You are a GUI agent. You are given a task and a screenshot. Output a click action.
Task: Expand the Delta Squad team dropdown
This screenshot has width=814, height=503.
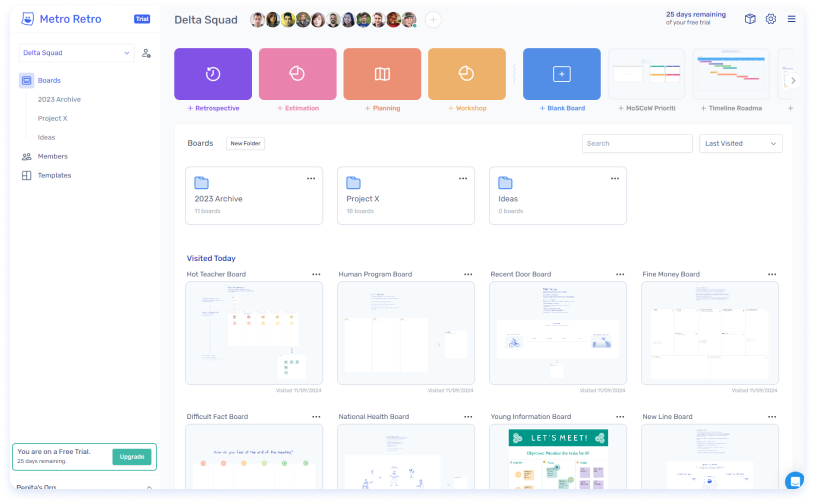click(77, 53)
